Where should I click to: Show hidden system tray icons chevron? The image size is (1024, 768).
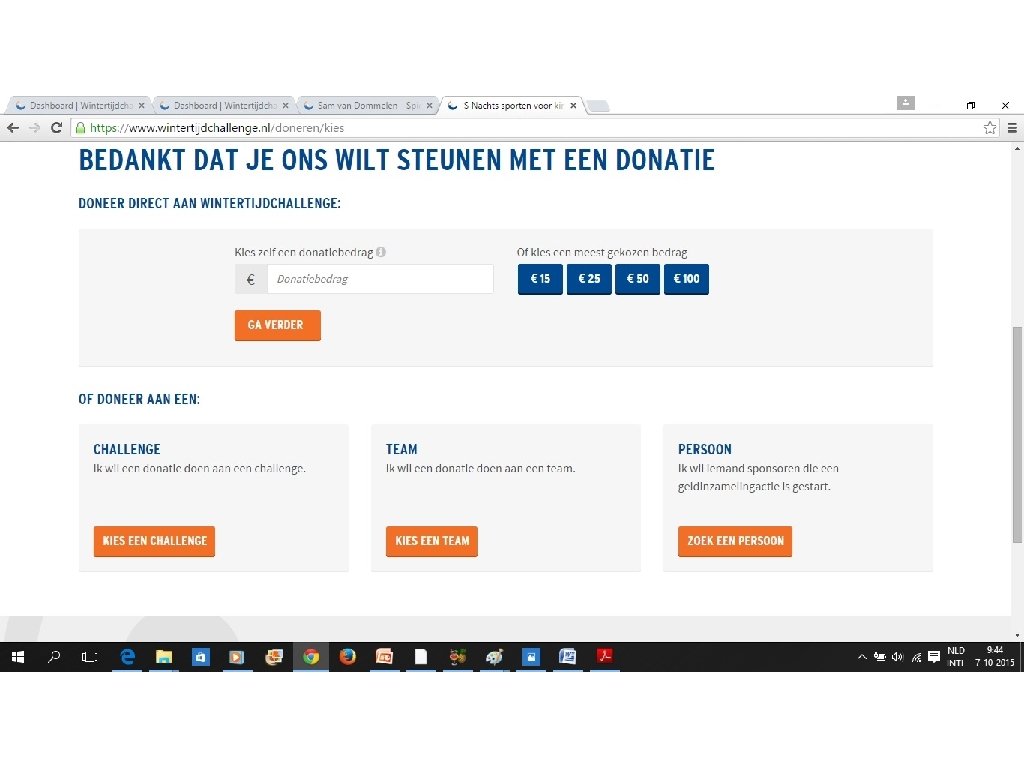pos(862,657)
